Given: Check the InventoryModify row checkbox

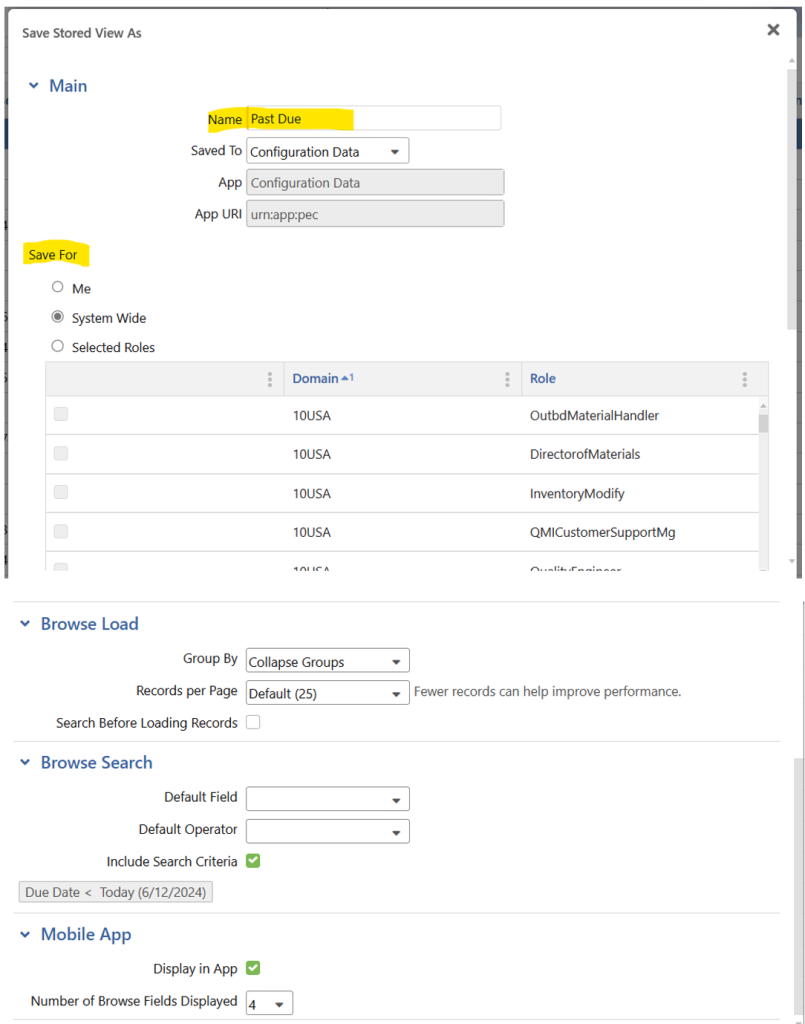Looking at the screenshot, I should (61, 492).
